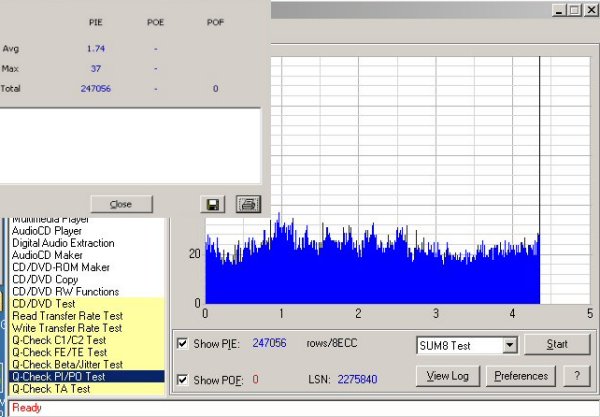600x417 pixels.
Task: Toggle the Show POF checkbox
Action: pyautogui.click(x=183, y=380)
